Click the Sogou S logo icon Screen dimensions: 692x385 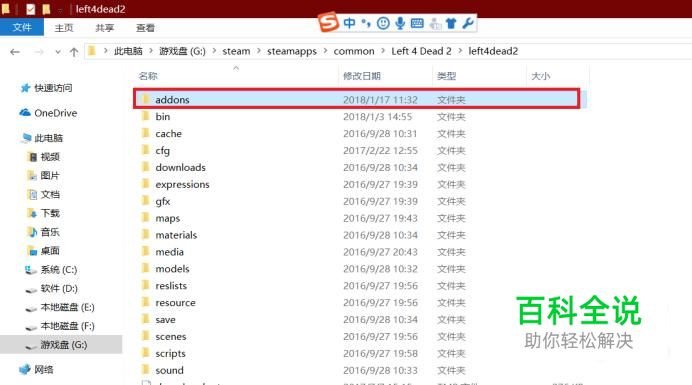click(x=328, y=22)
